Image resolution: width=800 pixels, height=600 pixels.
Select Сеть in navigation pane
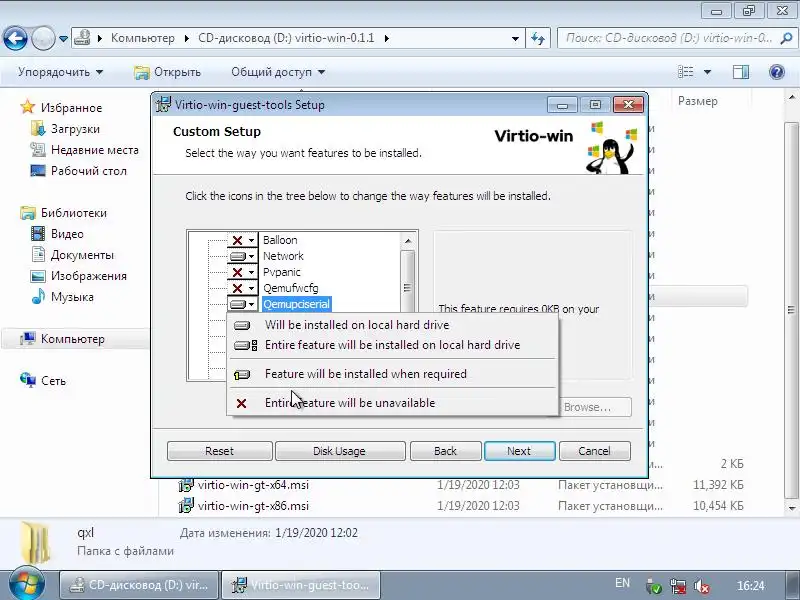[x=43, y=381]
